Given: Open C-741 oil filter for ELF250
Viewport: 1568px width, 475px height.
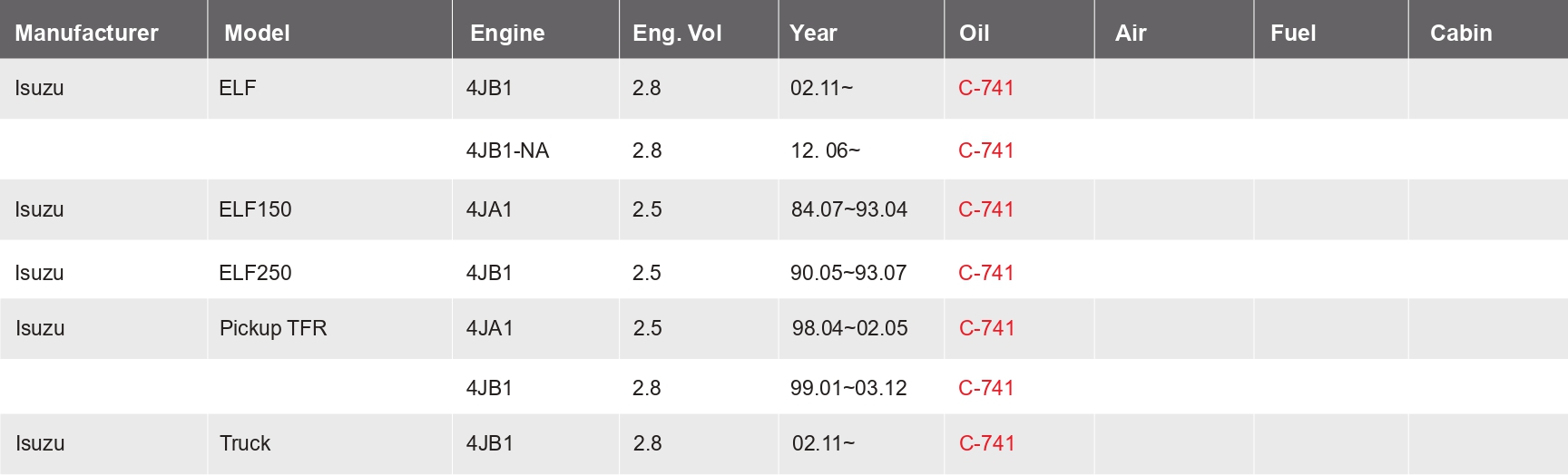Looking at the screenshot, I should [x=985, y=273].
